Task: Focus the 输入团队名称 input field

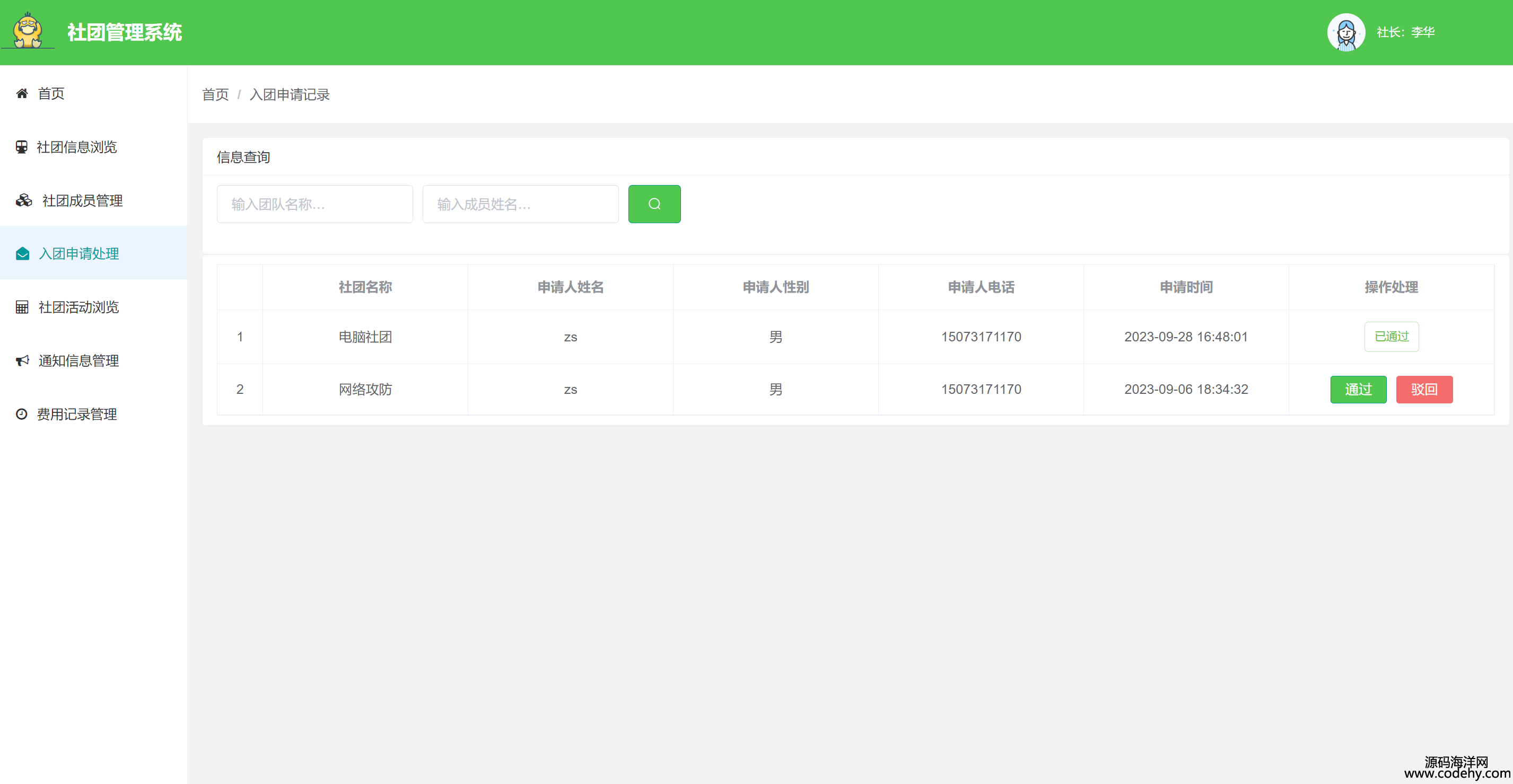Action: click(315, 204)
